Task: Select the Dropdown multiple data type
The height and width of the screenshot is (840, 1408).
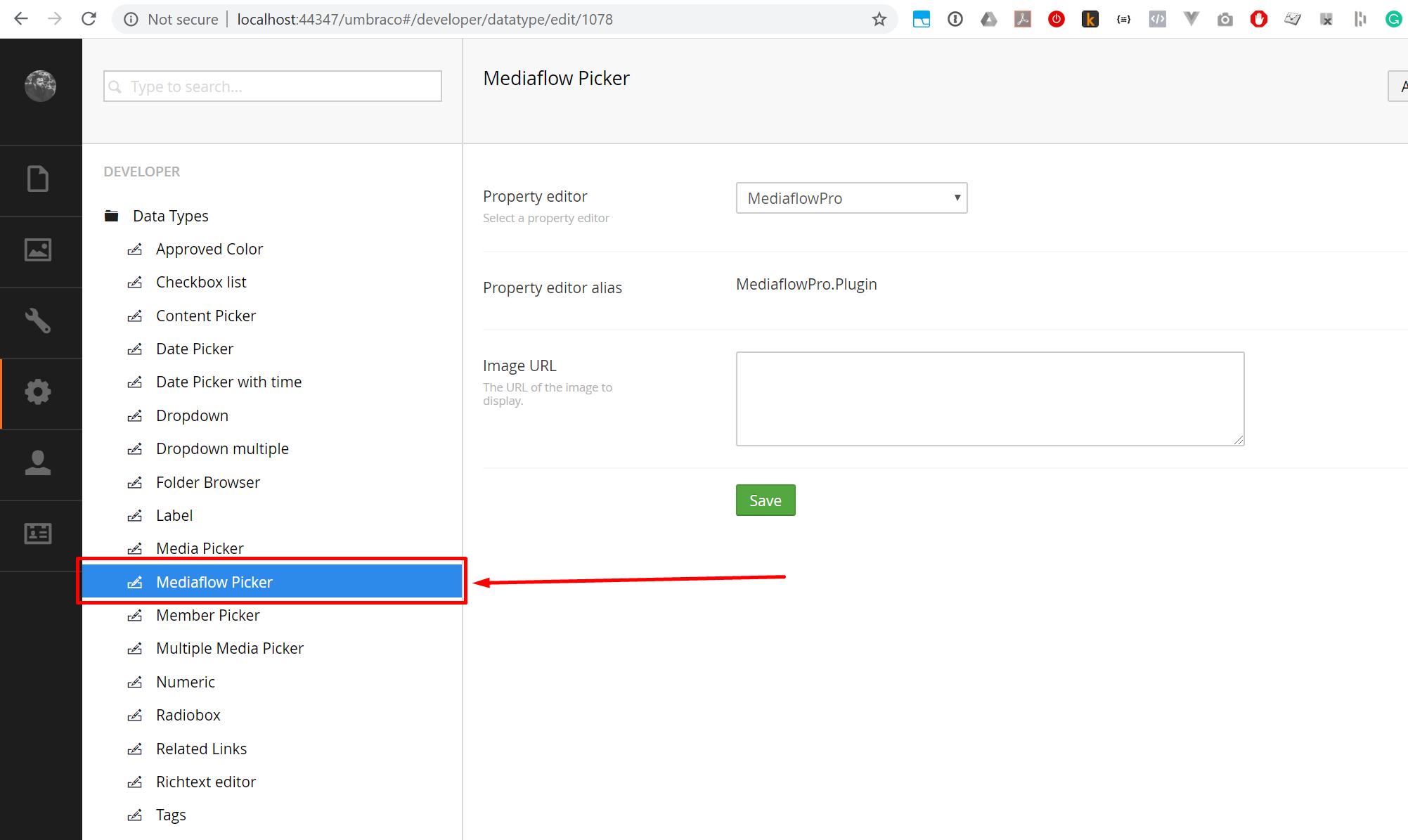Action: (222, 448)
